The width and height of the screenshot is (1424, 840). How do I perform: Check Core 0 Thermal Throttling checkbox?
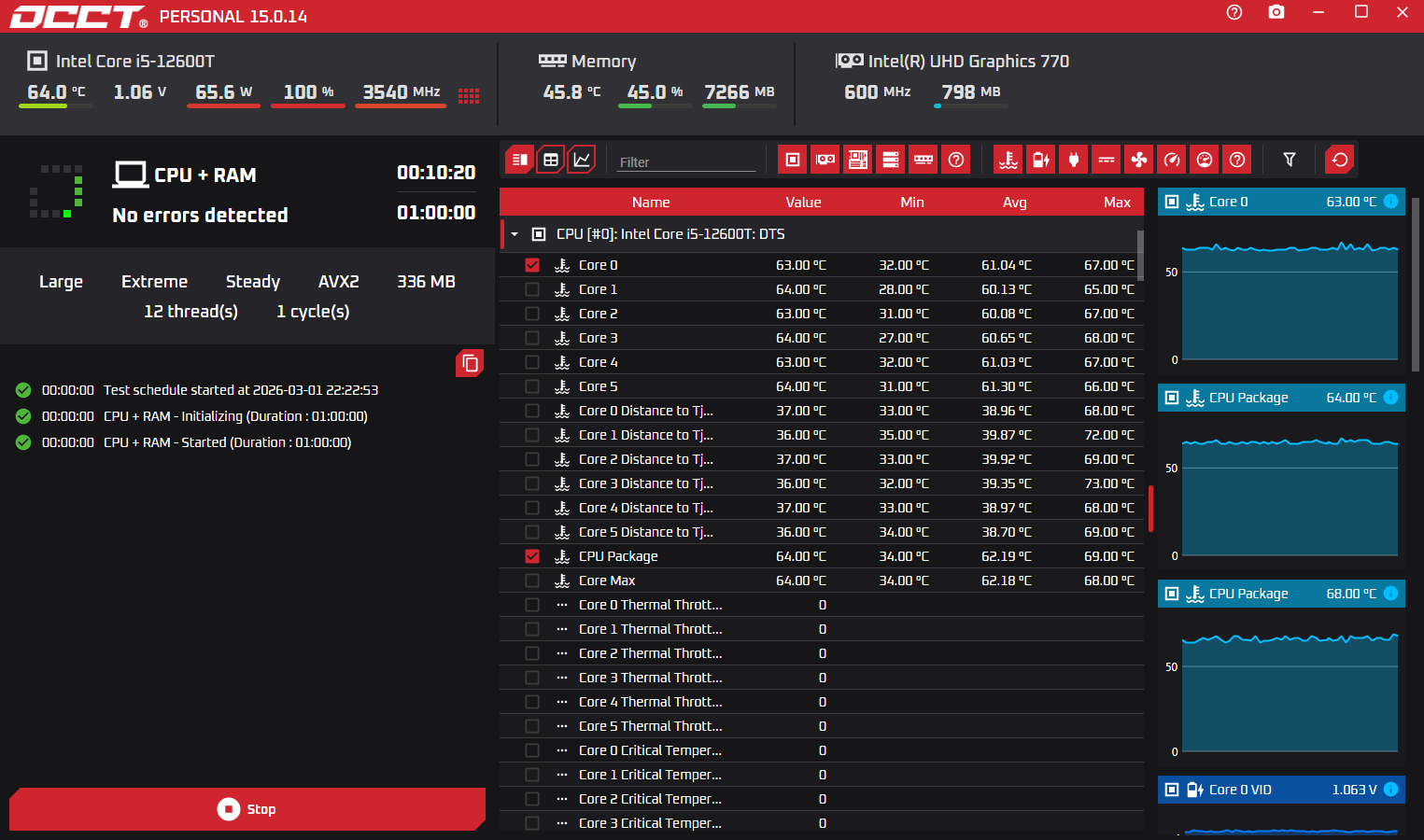(x=532, y=605)
